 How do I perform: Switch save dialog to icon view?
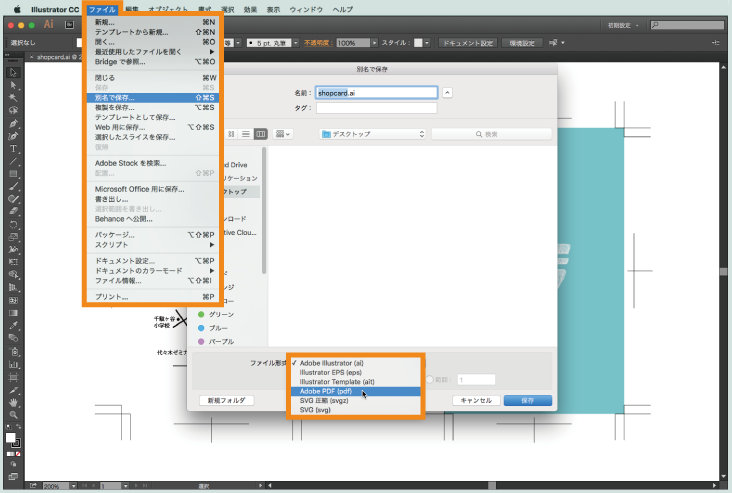pyautogui.click(x=231, y=134)
